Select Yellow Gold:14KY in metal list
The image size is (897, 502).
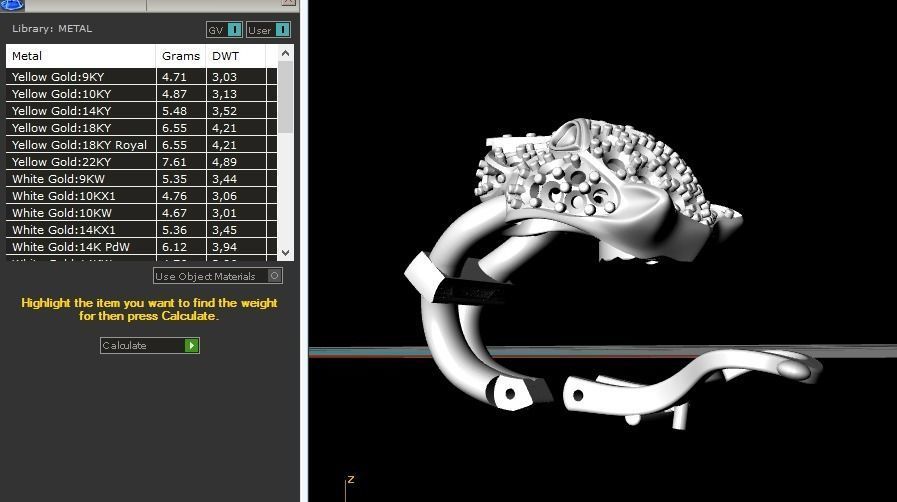(80, 111)
